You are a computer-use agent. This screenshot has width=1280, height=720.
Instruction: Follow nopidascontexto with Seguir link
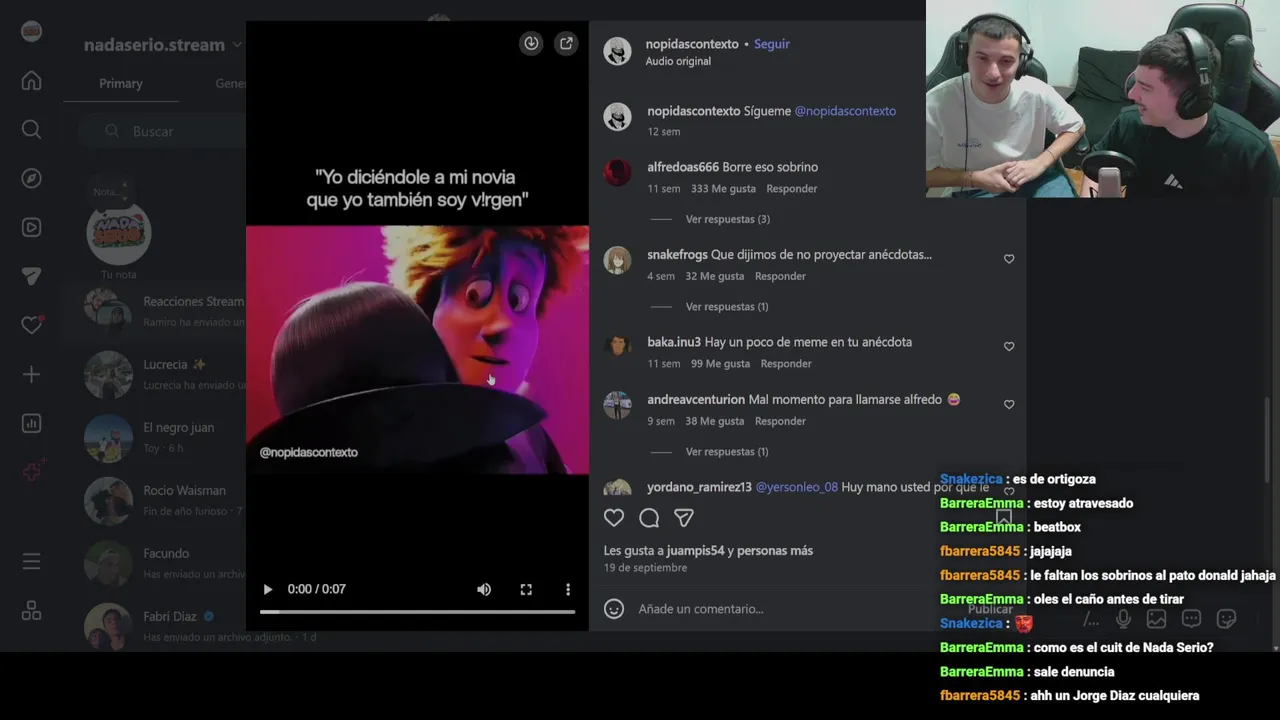click(x=771, y=44)
